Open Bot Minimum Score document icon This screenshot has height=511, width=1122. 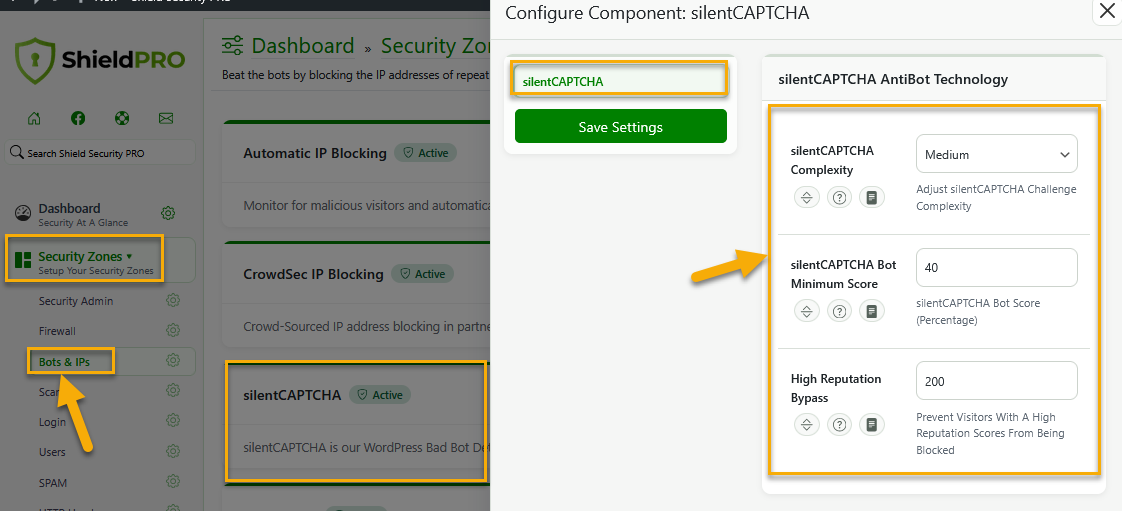[x=872, y=311]
